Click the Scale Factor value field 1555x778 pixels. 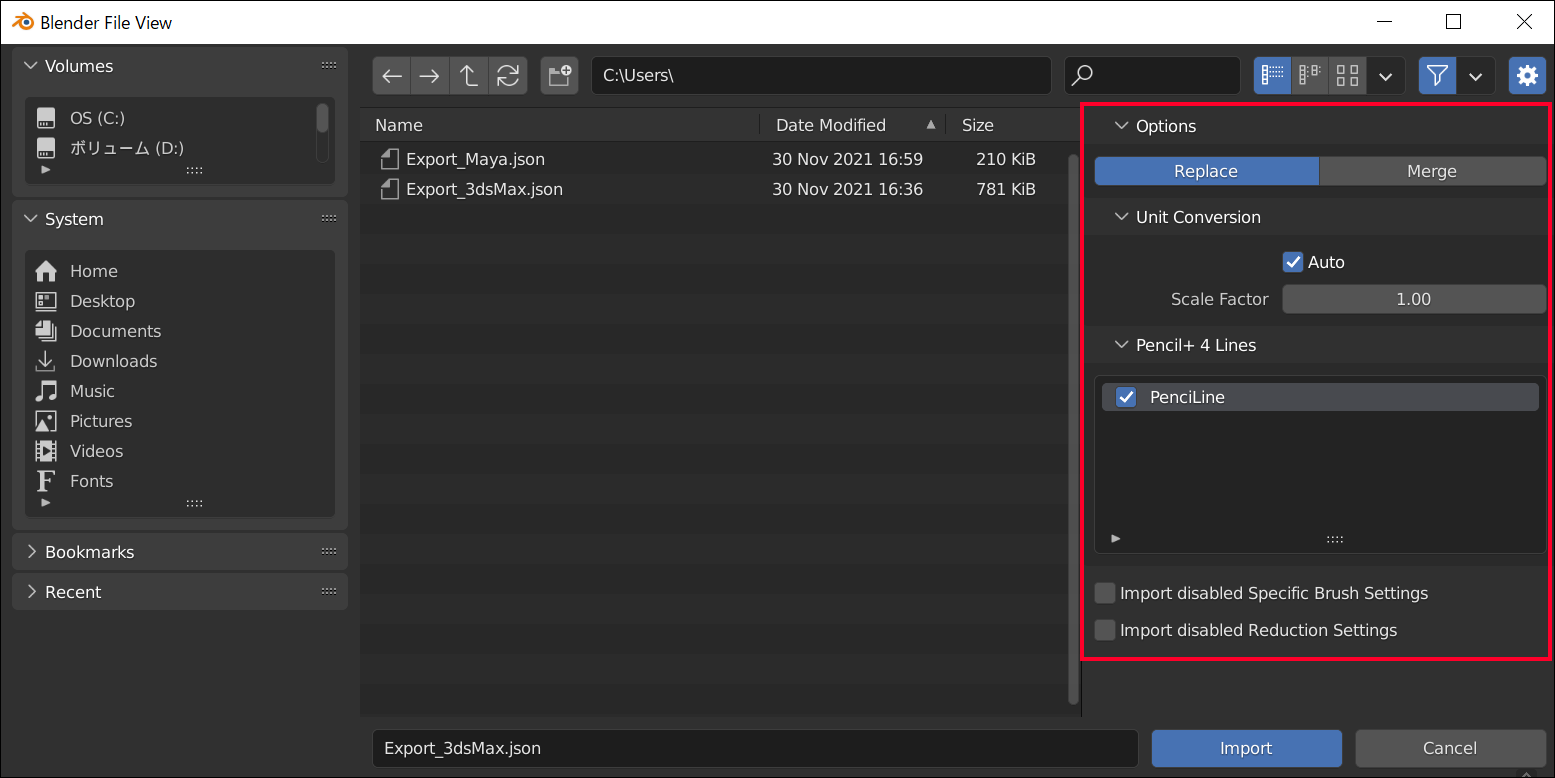(x=1414, y=299)
